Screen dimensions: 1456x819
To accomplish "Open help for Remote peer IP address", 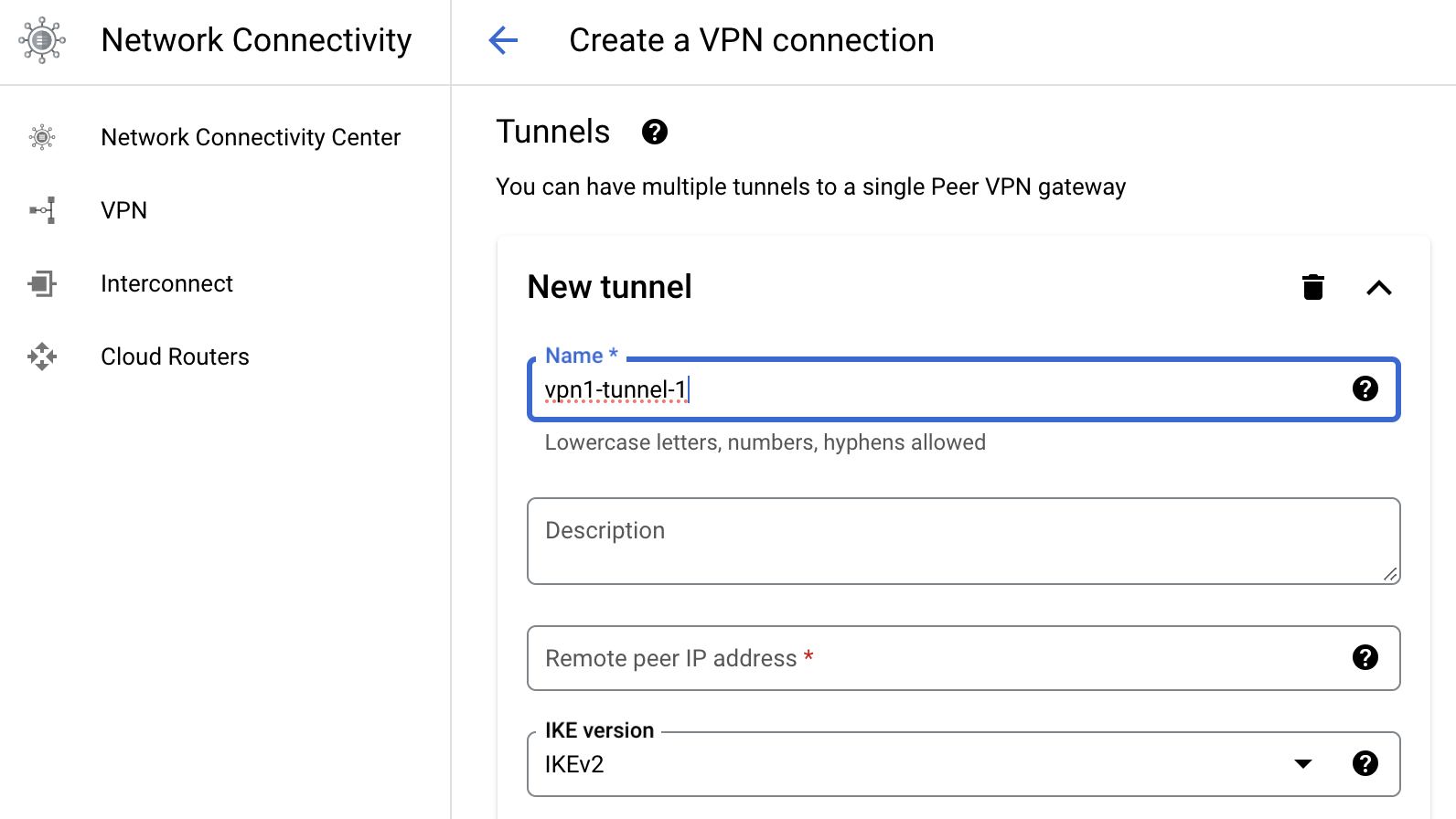I will pos(1365,657).
